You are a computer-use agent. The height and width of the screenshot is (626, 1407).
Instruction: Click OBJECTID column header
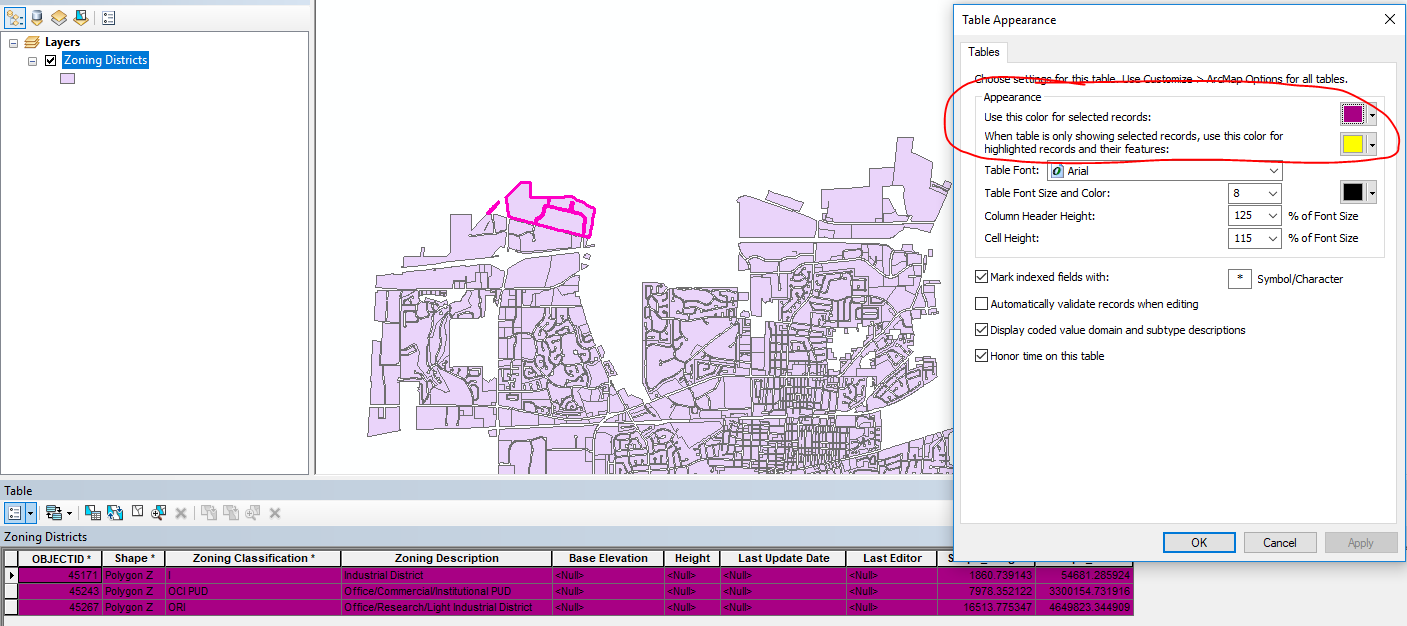60,558
